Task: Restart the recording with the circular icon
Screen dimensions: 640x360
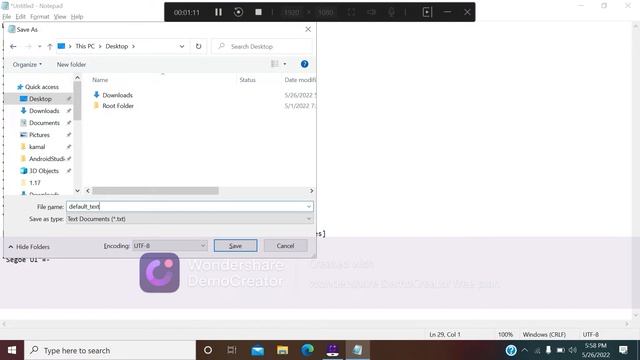Action: [x=238, y=12]
